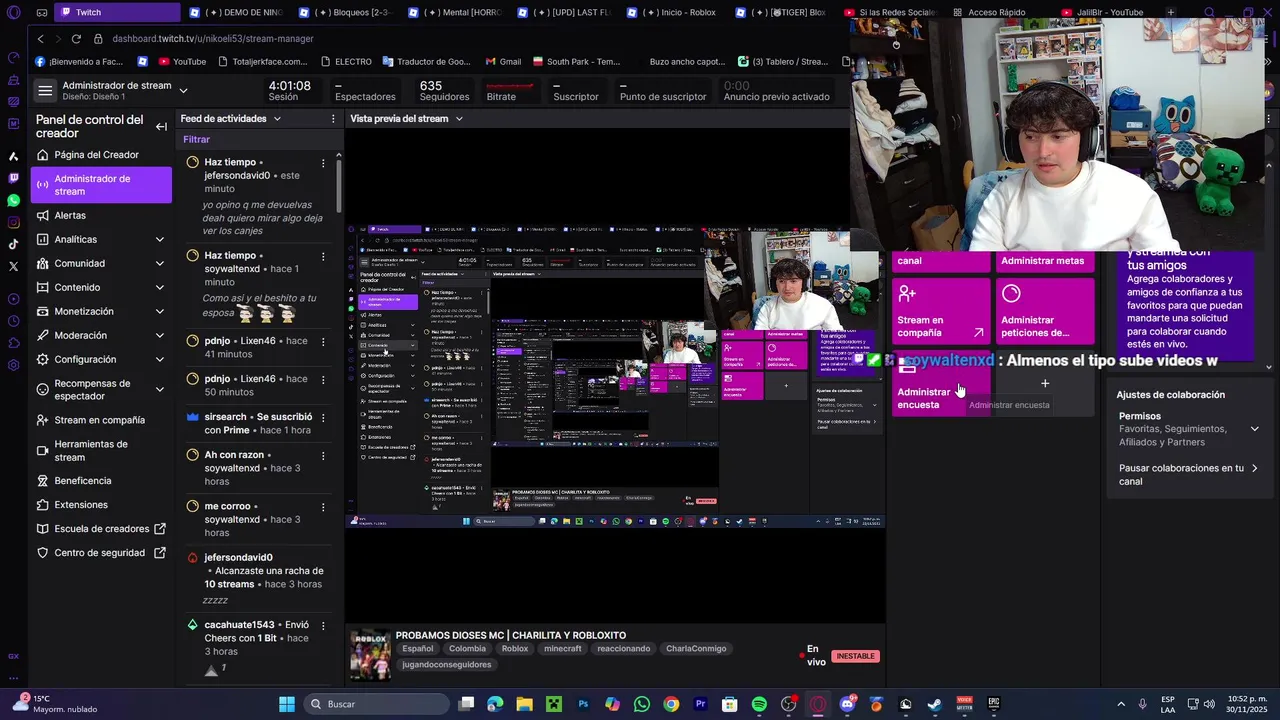
Task: Open options for 'me corroo' entry
Action: (322, 507)
